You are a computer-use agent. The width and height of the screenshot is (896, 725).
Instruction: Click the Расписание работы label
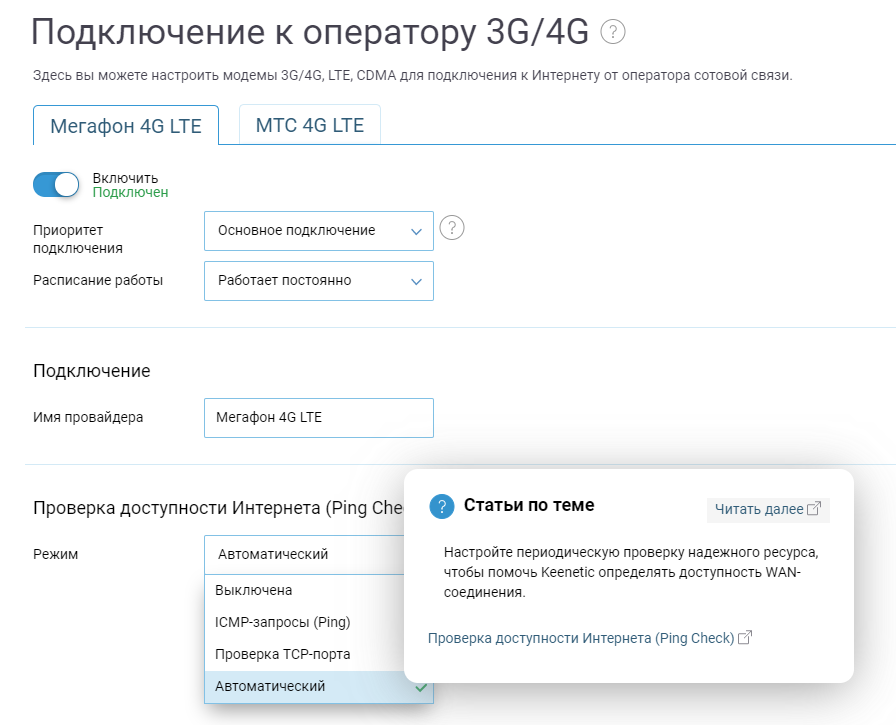98,281
